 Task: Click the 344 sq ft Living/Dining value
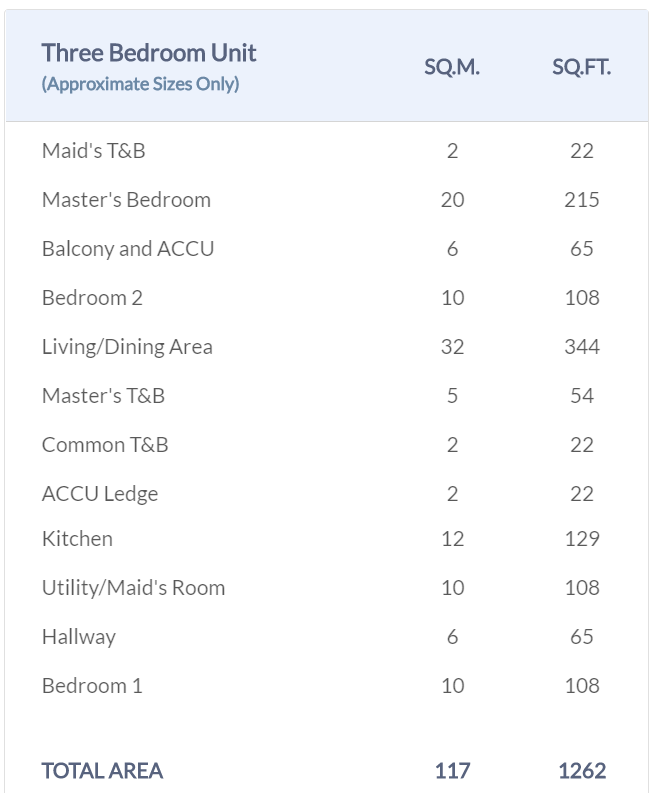tap(582, 347)
